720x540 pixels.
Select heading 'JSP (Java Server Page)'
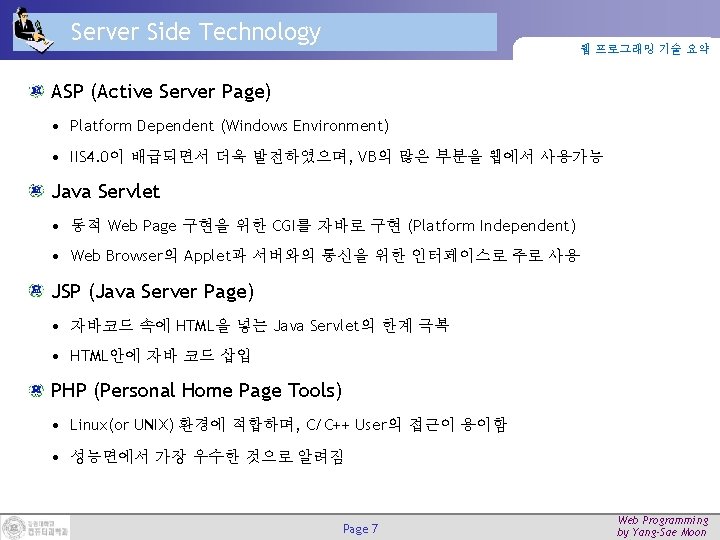[x=152, y=292]
